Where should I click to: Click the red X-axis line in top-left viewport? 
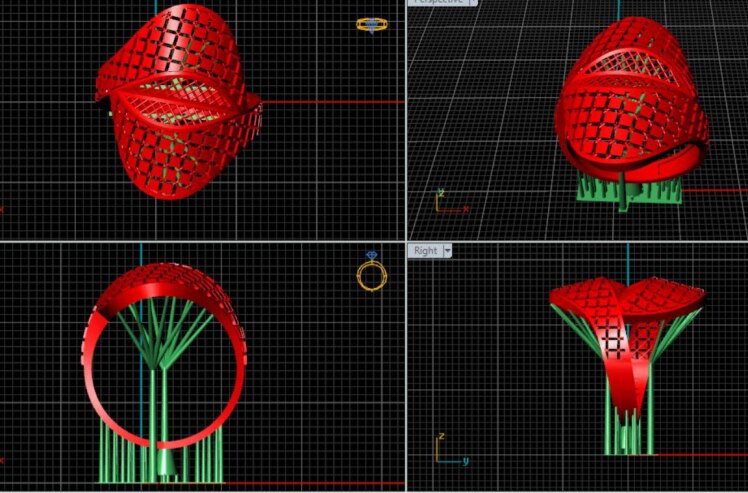pos(330,101)
